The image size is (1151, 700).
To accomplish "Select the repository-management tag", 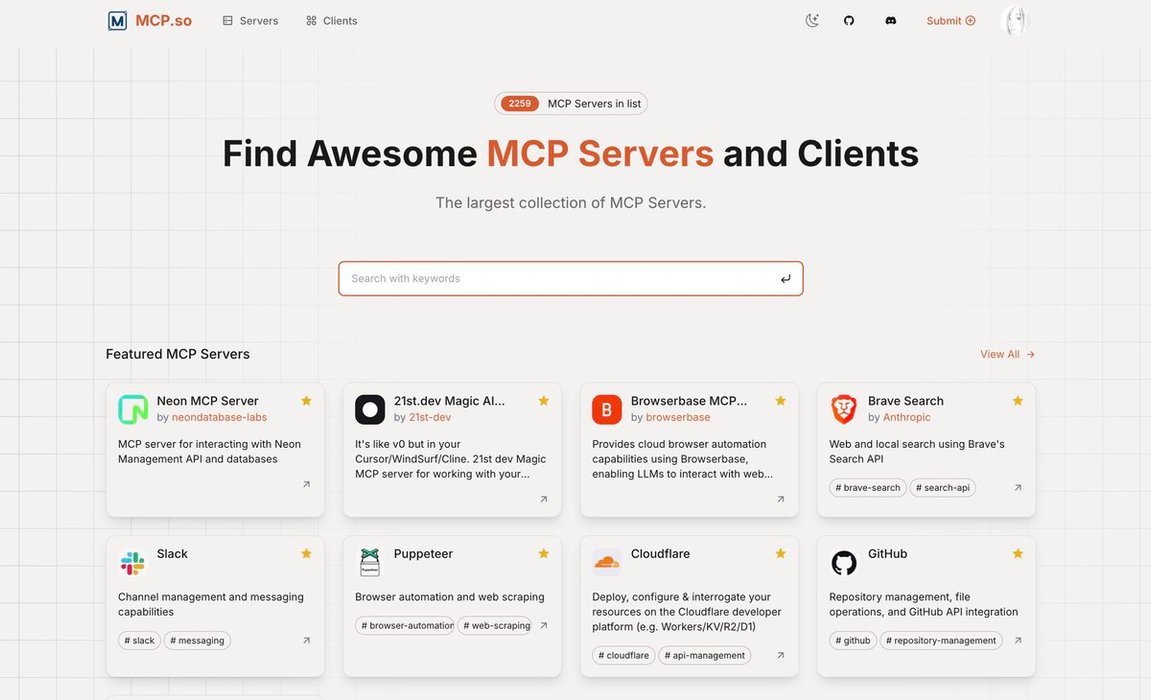I will click(940, 641).
